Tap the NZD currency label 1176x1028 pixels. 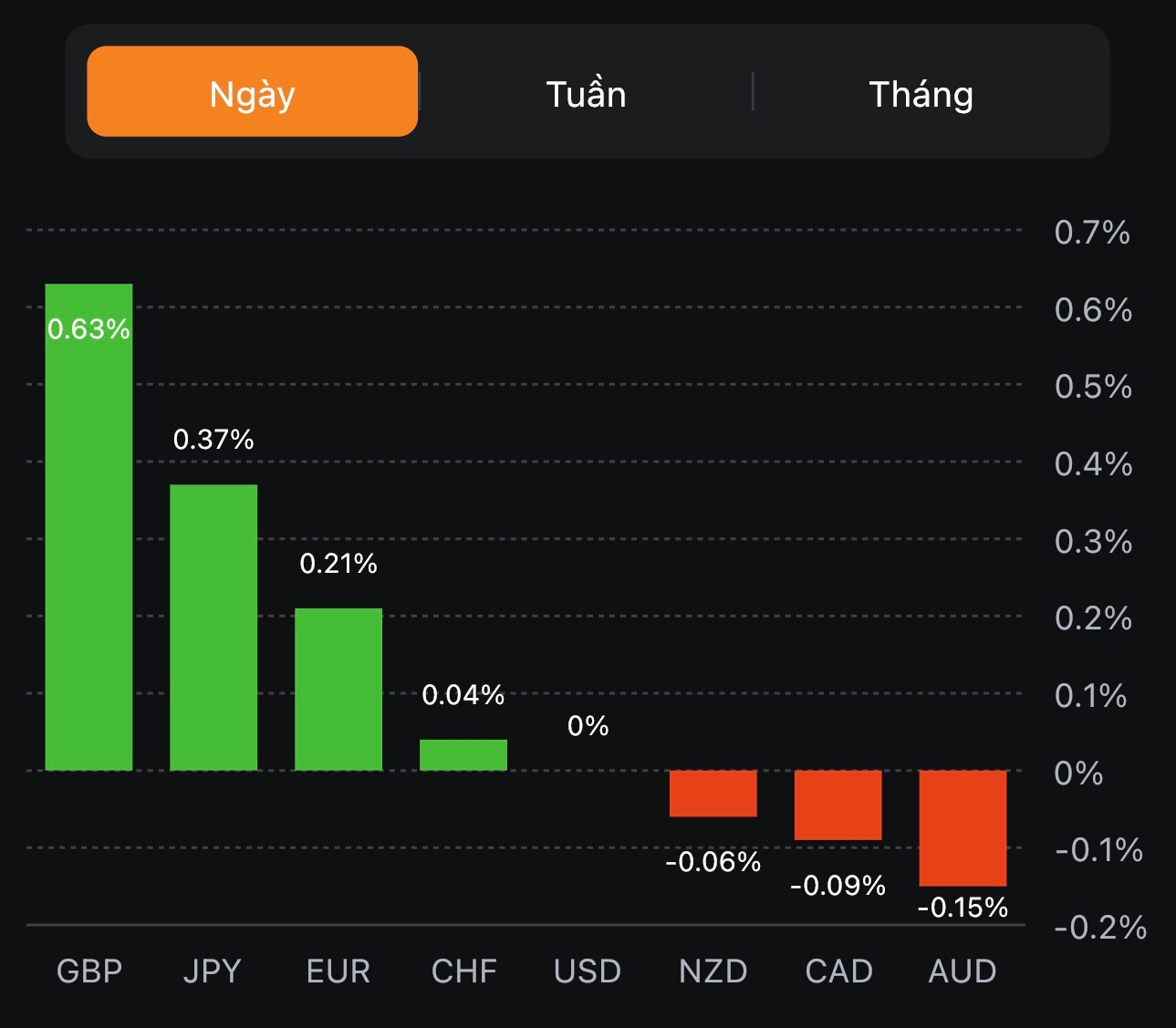[x=713, y=971]
